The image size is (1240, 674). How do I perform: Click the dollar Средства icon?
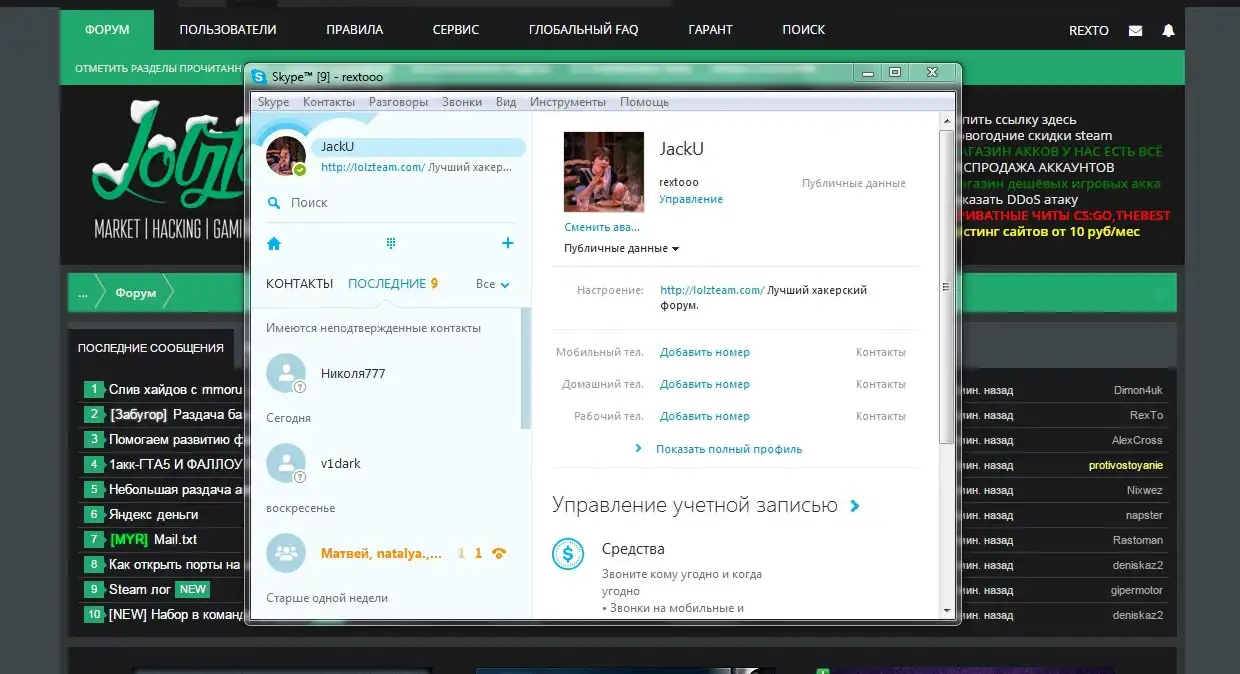click(x=568, y=553)
